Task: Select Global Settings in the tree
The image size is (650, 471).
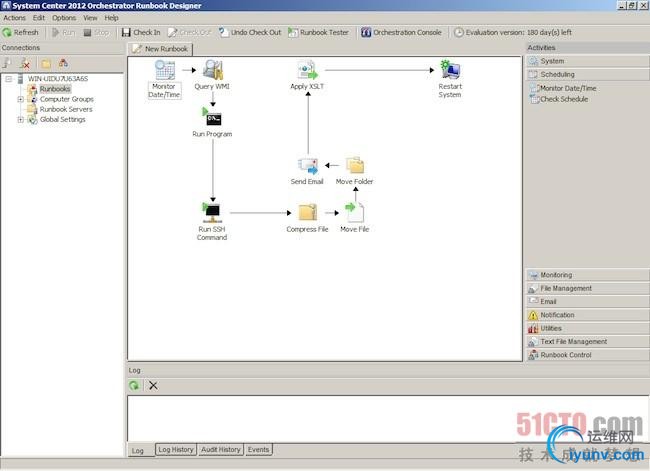Action: 63,119
